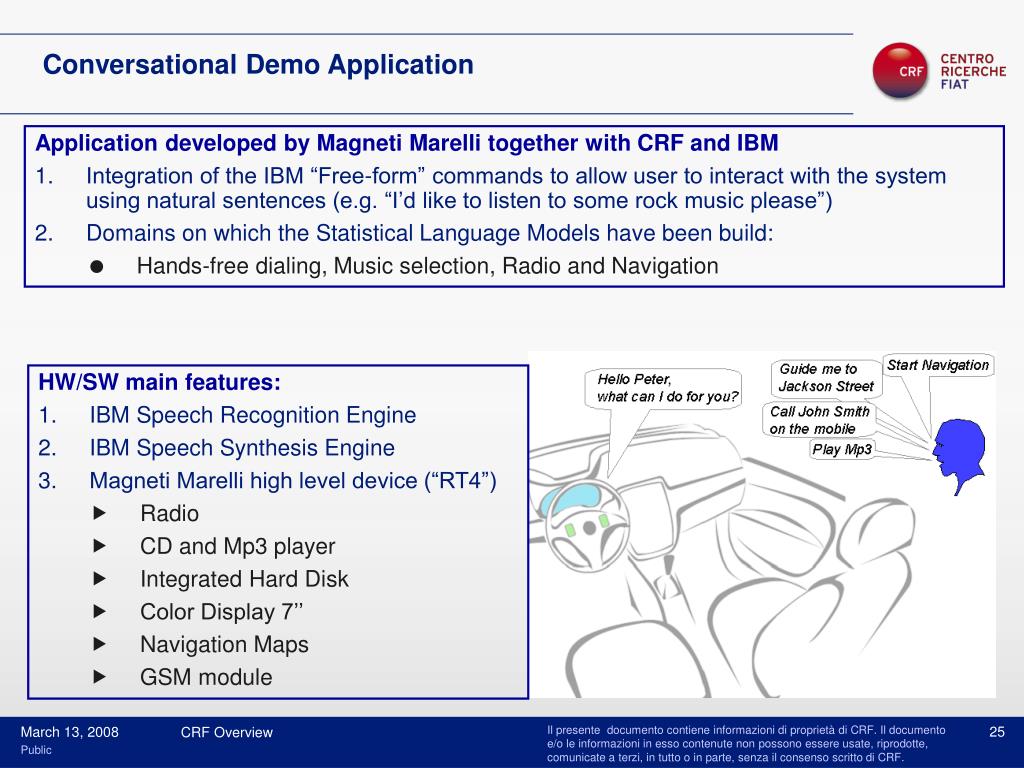Click the "Start Navigation" speech bubble
Screen dimensions: 1024x768
click(x=938, y=365)
